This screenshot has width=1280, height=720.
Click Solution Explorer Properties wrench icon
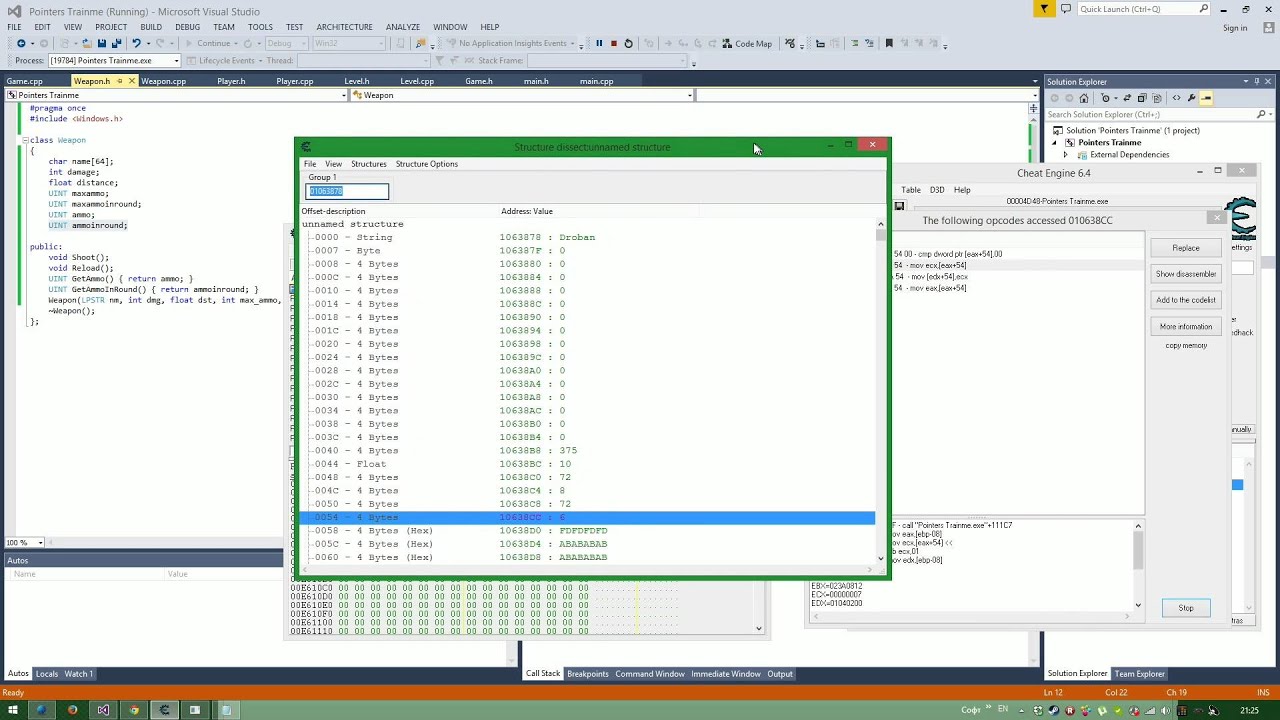[1191, 98]
